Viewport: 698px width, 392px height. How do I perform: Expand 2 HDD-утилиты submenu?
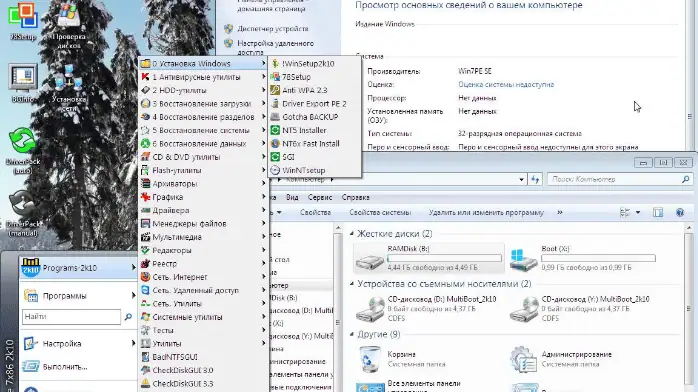tap(203, 90)
